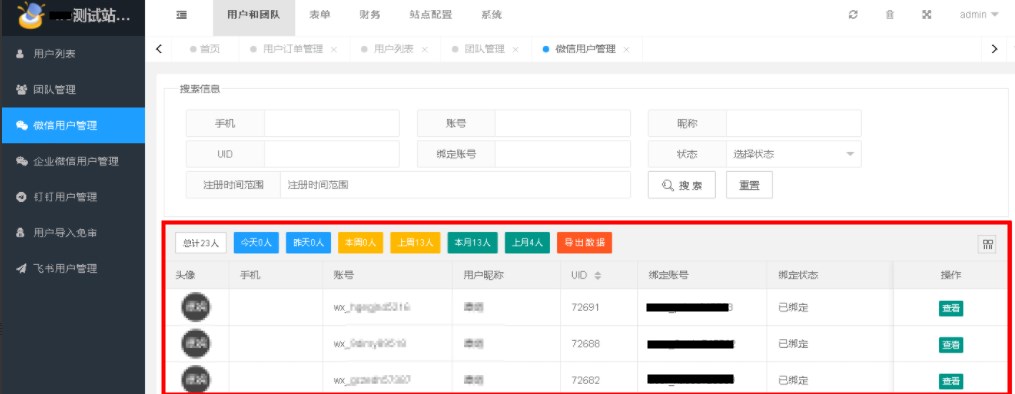1015x394 pixels.
Task: Open the admin user dropdown
Action: click(978, 15)
